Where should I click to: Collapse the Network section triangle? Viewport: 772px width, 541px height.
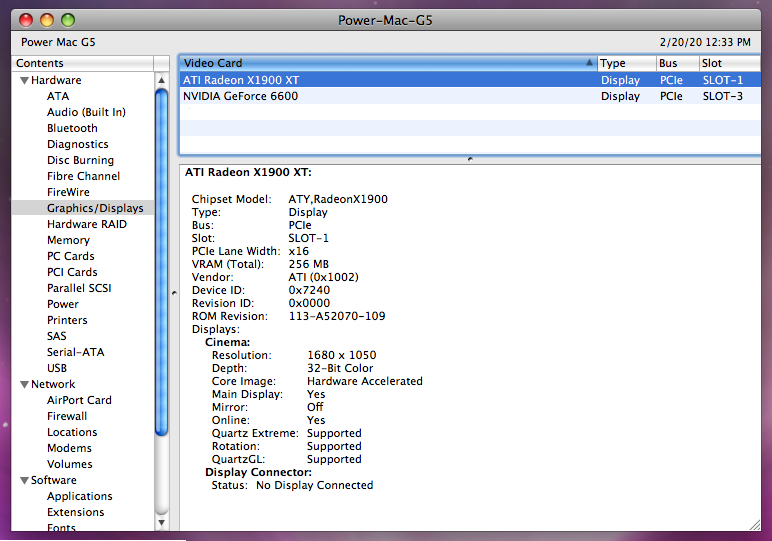click(24, 384)
